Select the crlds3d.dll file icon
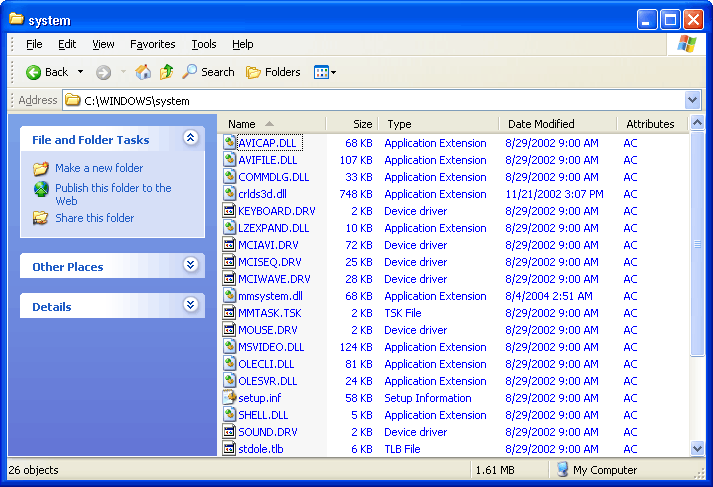This screenshot has height=487, width=713. click(x=230, y=193)
